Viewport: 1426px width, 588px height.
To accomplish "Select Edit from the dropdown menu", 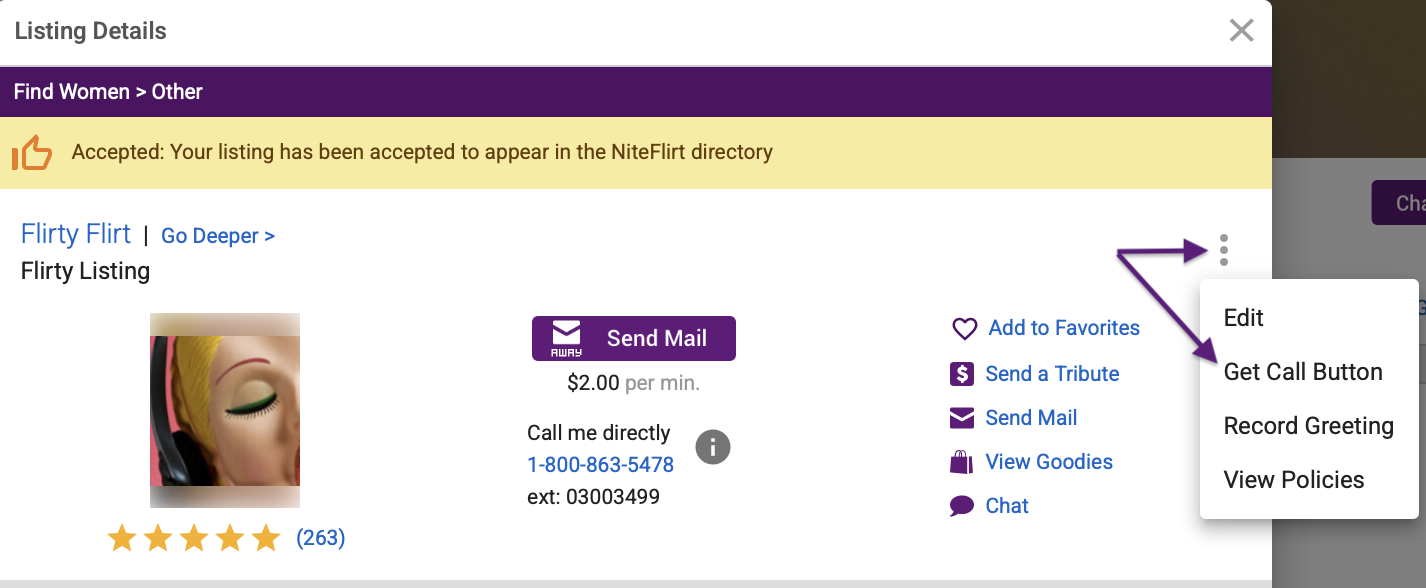I will [x=1244, y=318].
